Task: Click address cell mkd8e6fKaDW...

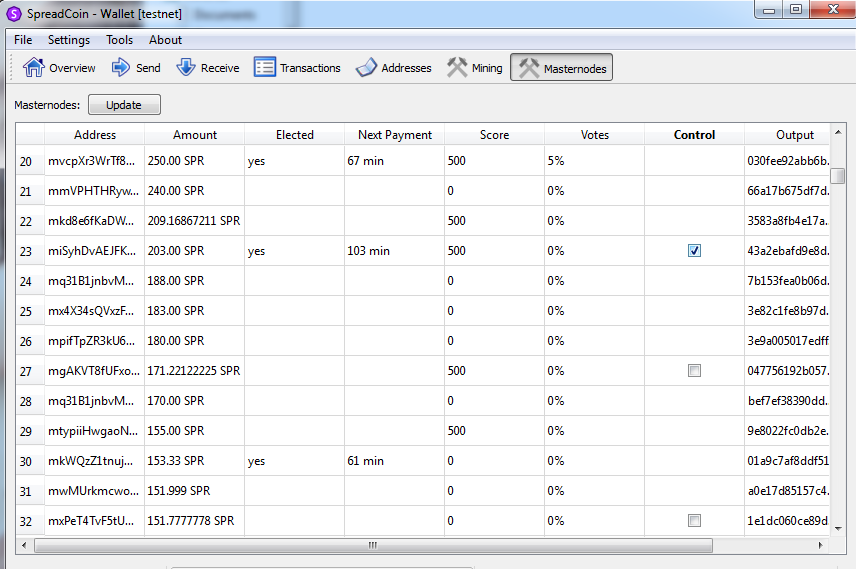Action: (x=94, y=221)
